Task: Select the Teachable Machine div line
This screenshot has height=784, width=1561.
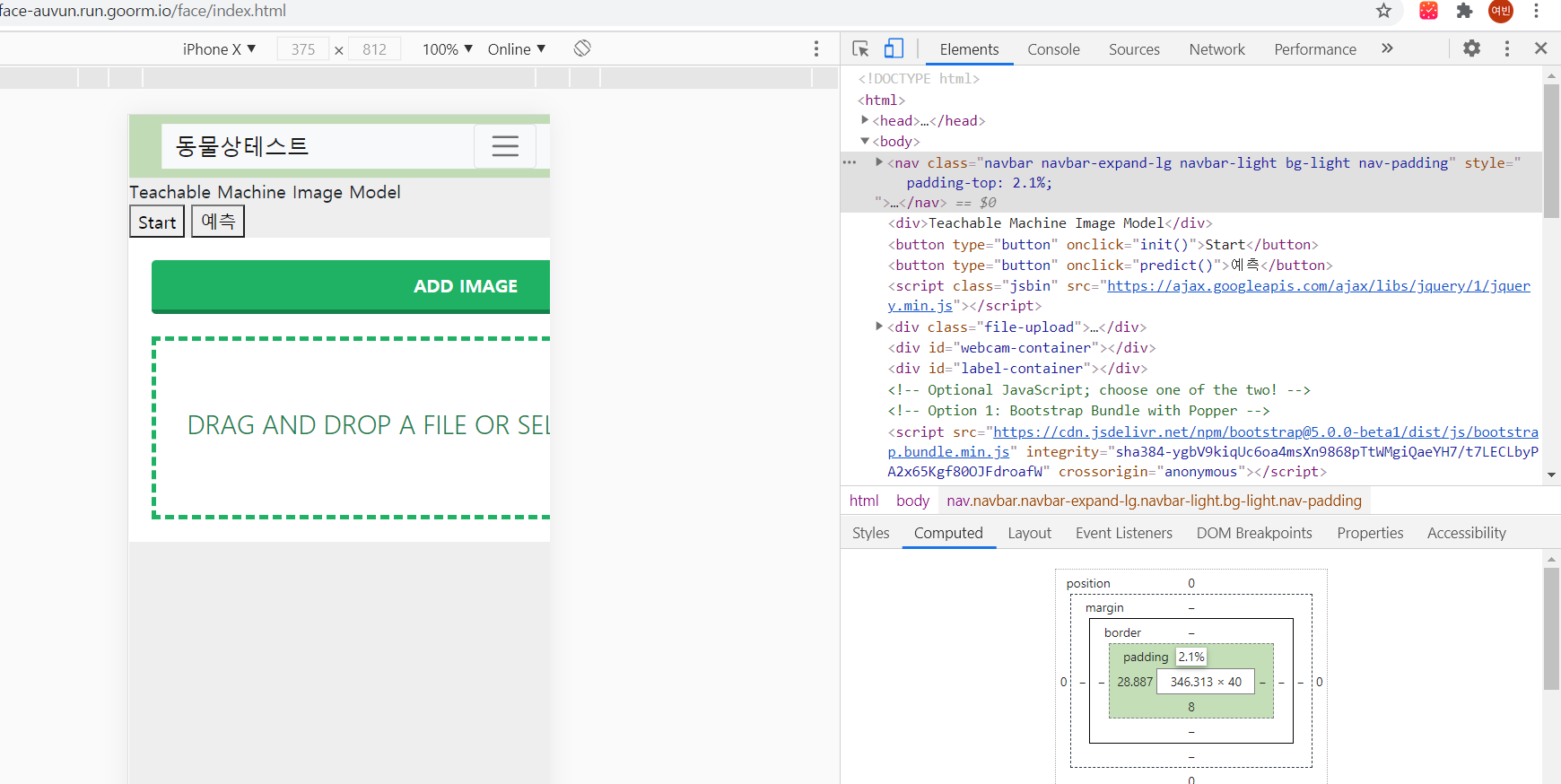Action: 1050,223
